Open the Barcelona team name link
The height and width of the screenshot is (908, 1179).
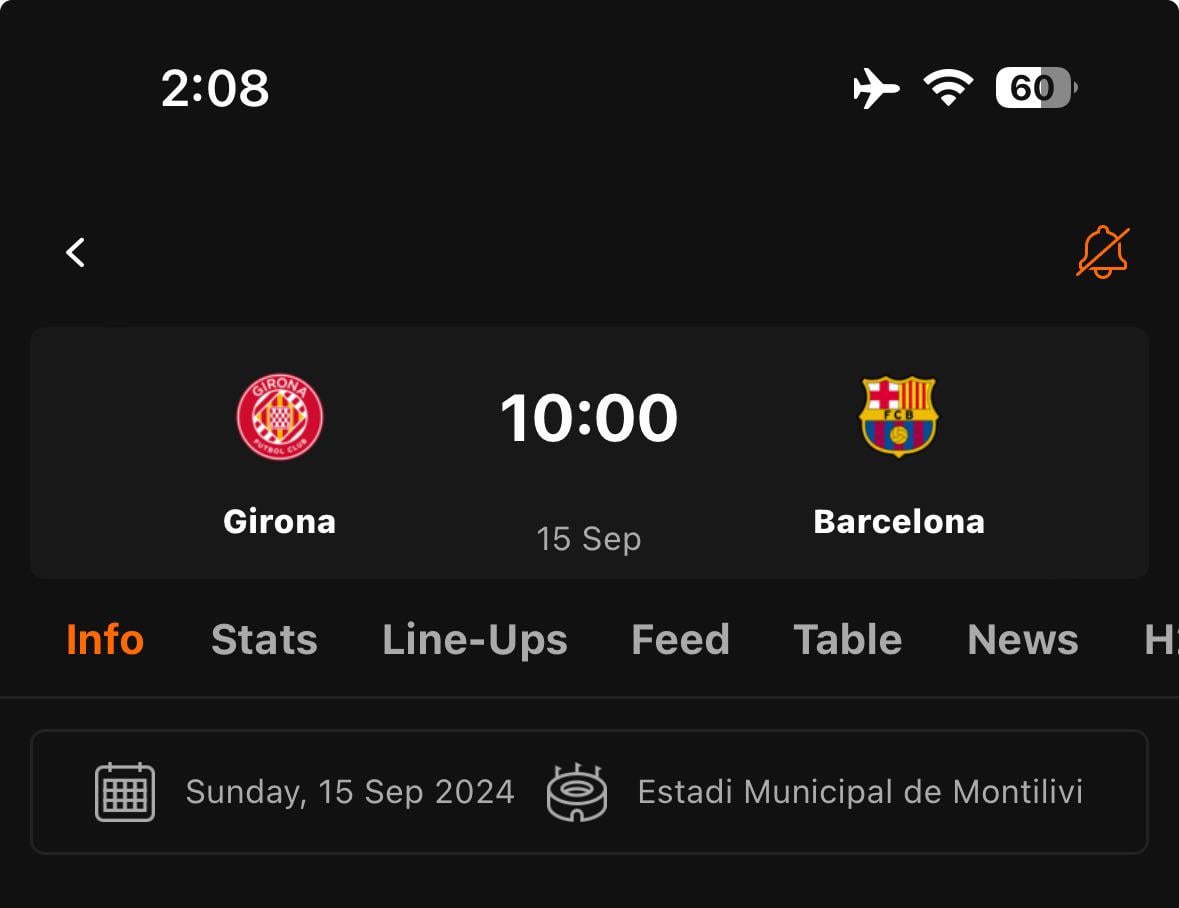click(899, 521)
